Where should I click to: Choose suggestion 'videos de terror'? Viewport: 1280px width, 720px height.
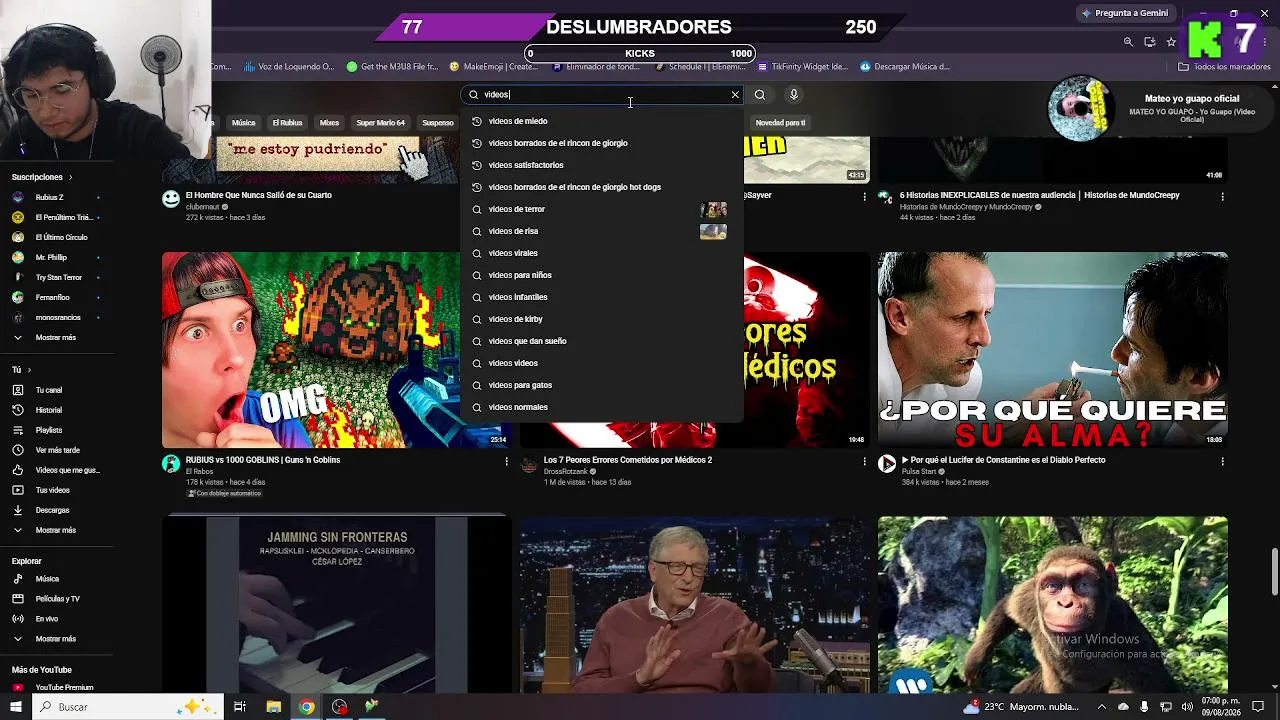point(601,209)
